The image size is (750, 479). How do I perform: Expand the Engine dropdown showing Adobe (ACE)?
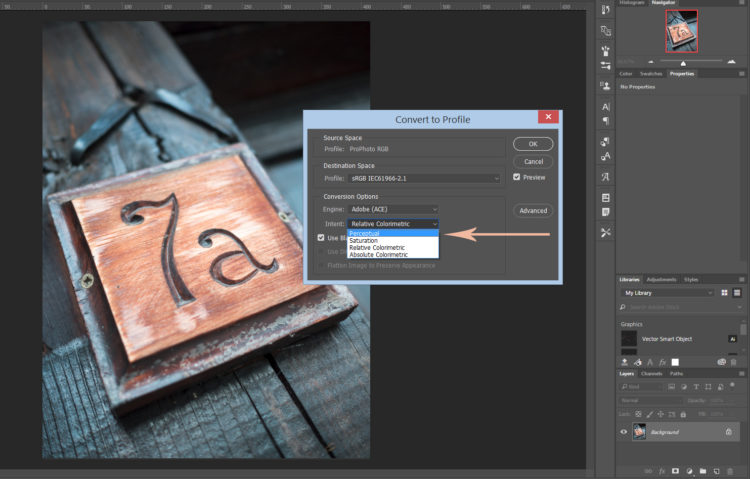pyautogui.click(x=393, y=209)
